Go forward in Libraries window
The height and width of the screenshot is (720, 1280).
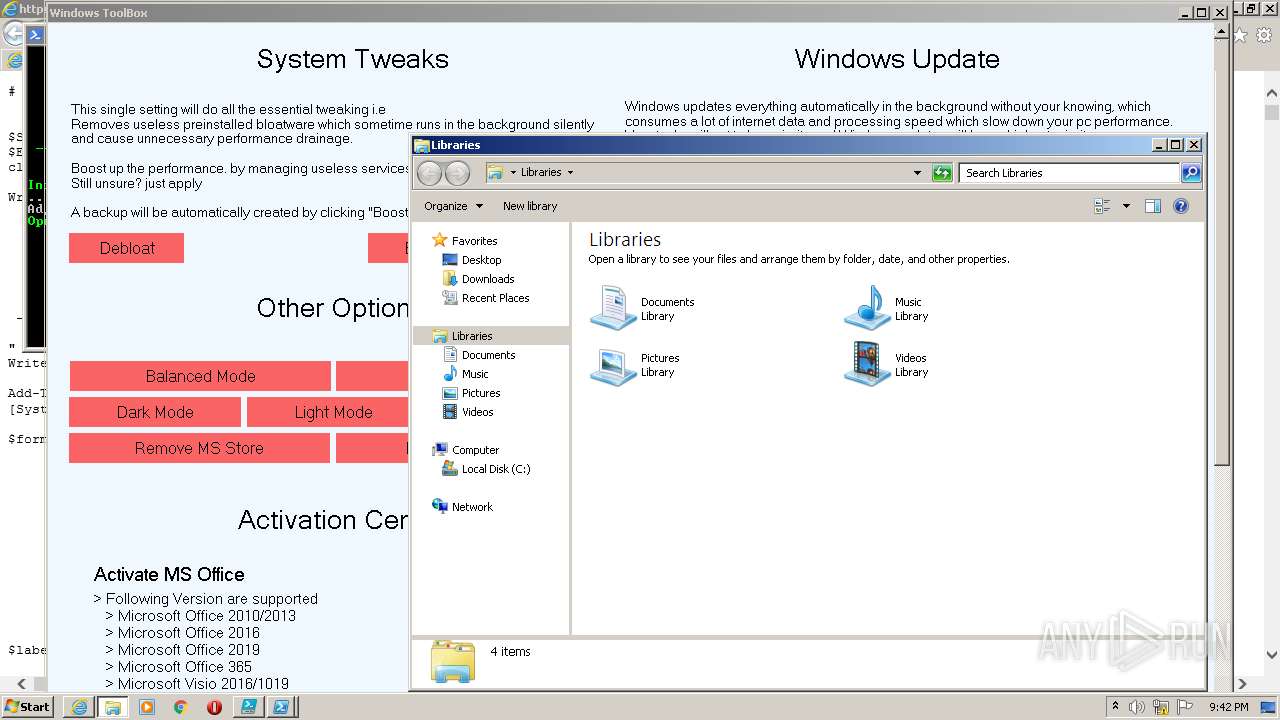pyautogui.click(x=457, y=173)
